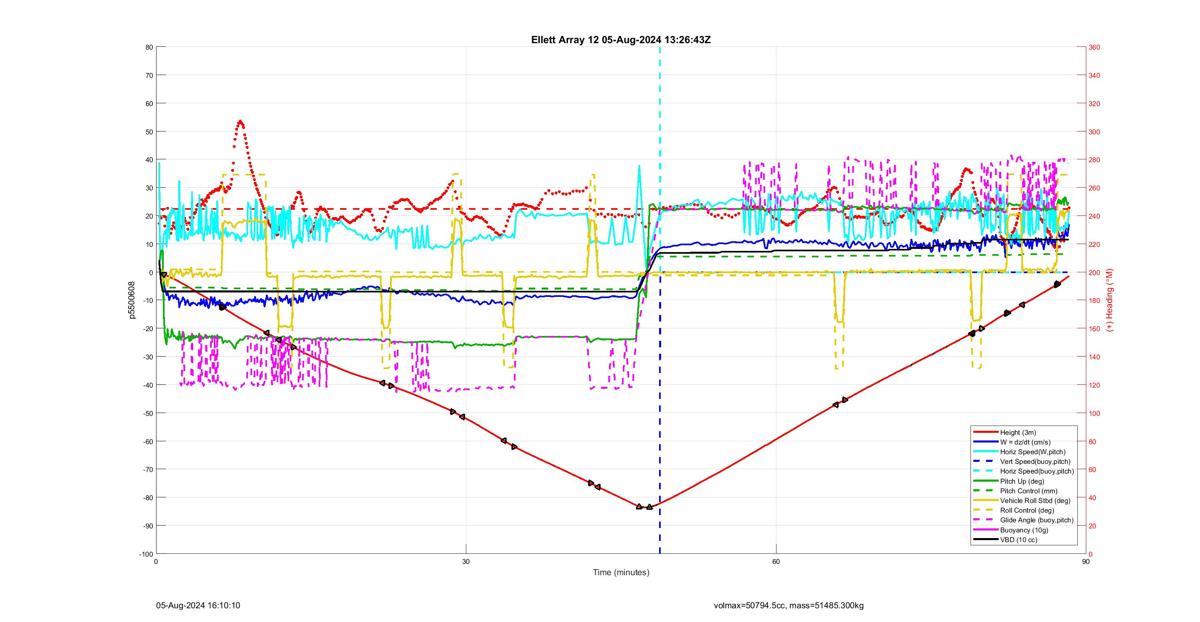1200x622 pixels.
Task: Click the 'volmax=50794.5cc, mass=51485.300kg' footer text
Action: [x=789, y=605]
